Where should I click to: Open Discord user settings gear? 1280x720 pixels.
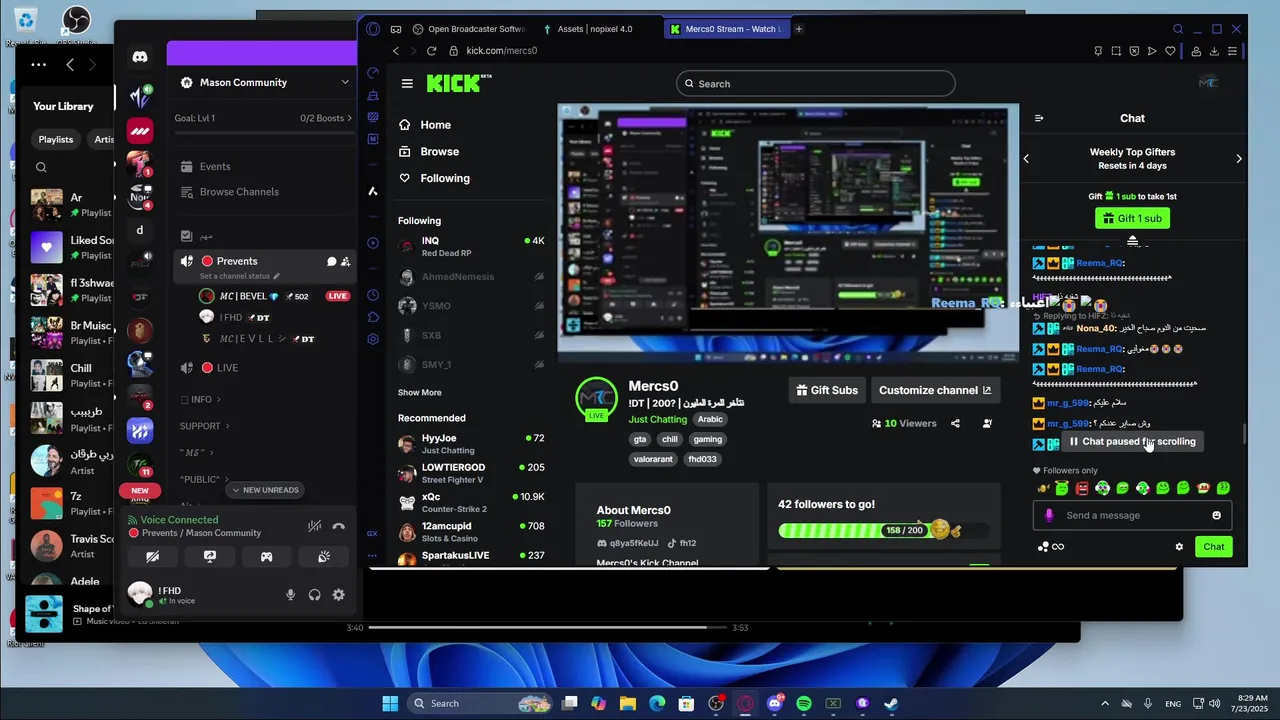pos(339,595)
